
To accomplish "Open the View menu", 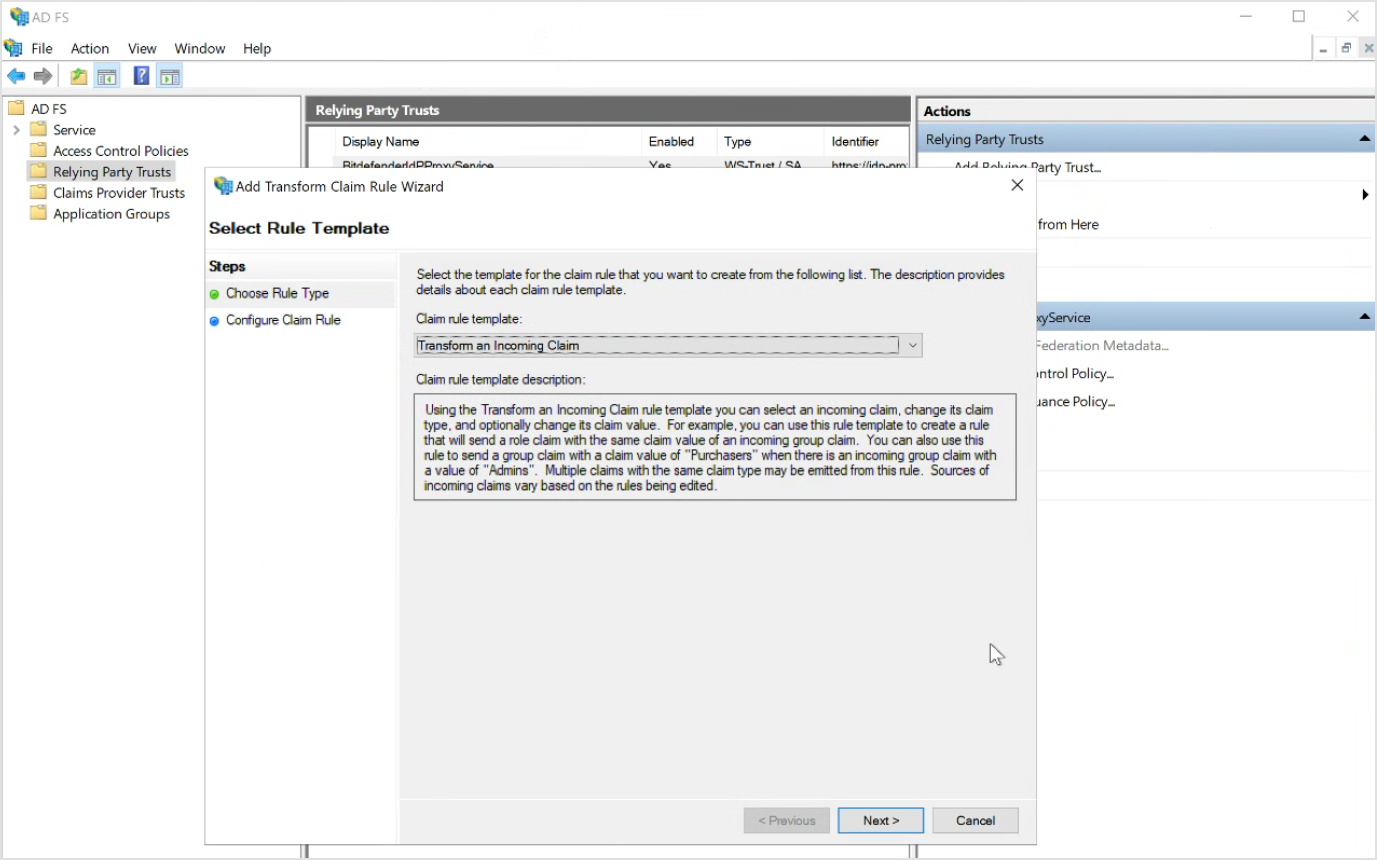I will (x=142, y=48).
